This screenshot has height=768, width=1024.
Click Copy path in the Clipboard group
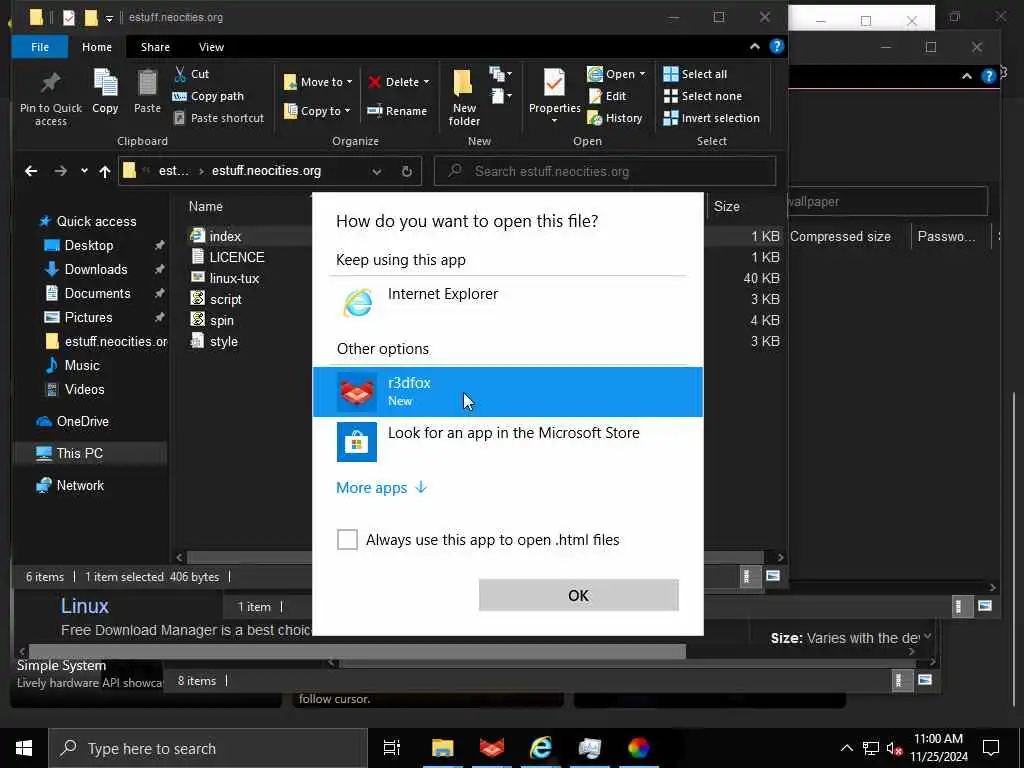[x=208, y=96]
